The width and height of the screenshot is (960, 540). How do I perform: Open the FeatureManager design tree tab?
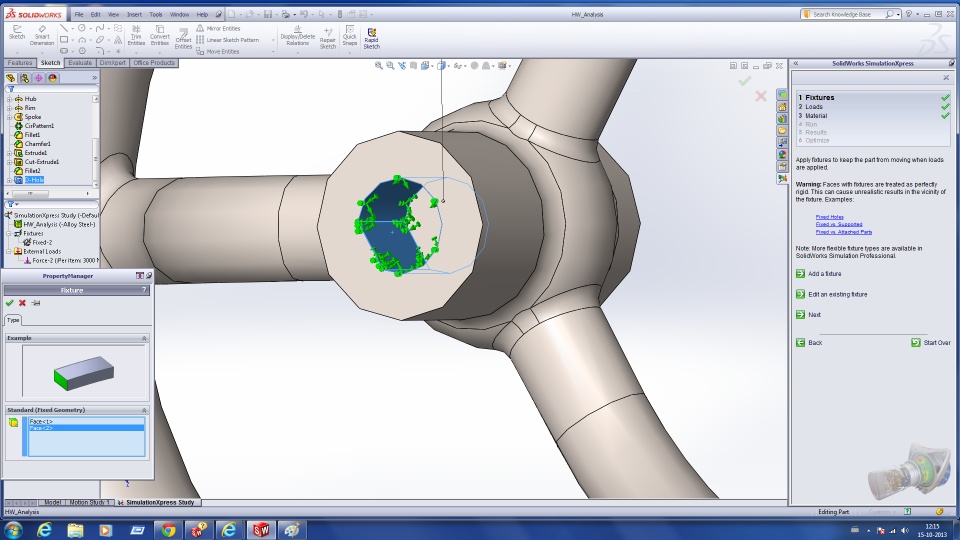click(x=10, y=78)
